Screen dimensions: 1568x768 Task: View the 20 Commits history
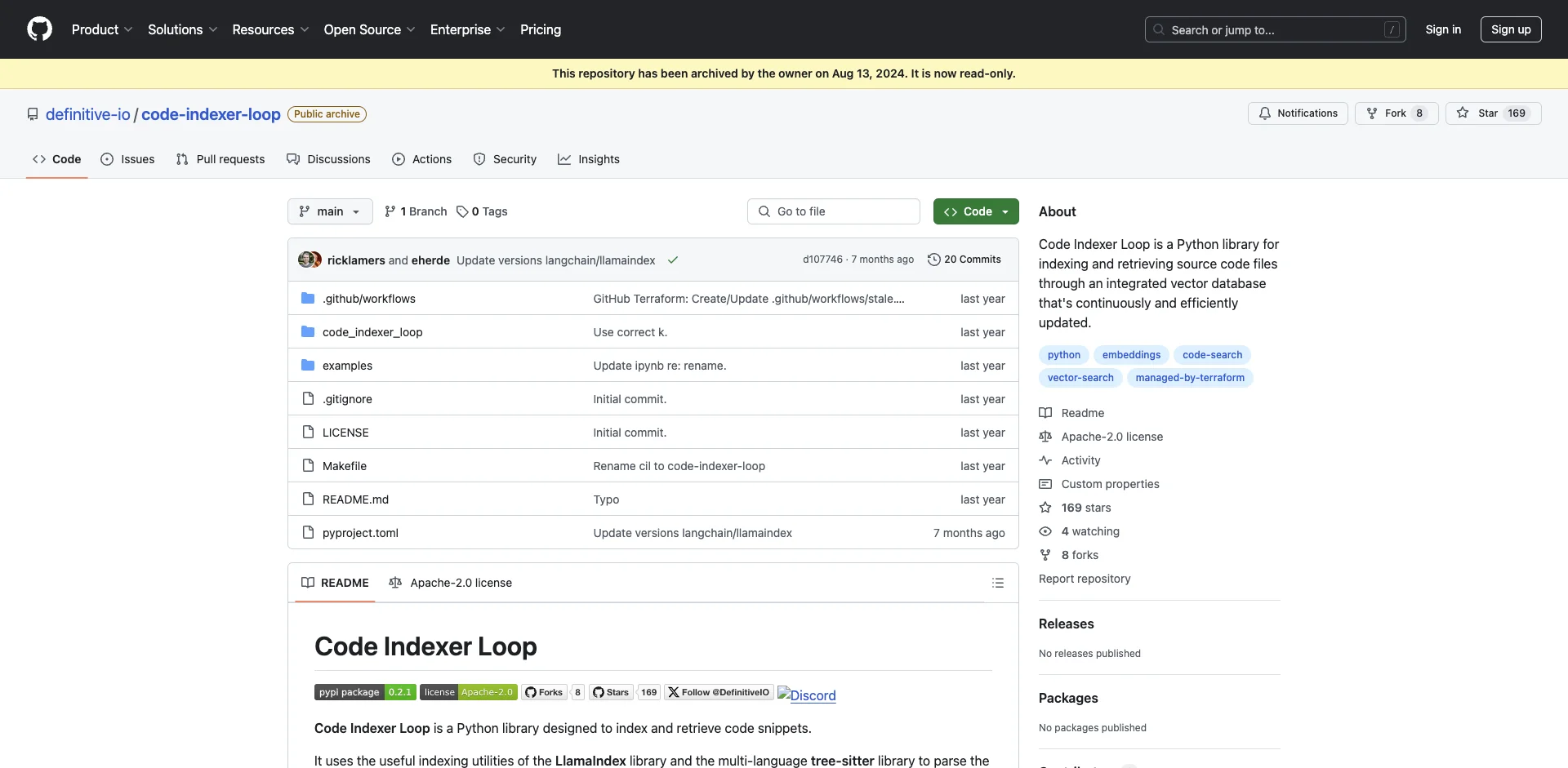coord(964,260)
